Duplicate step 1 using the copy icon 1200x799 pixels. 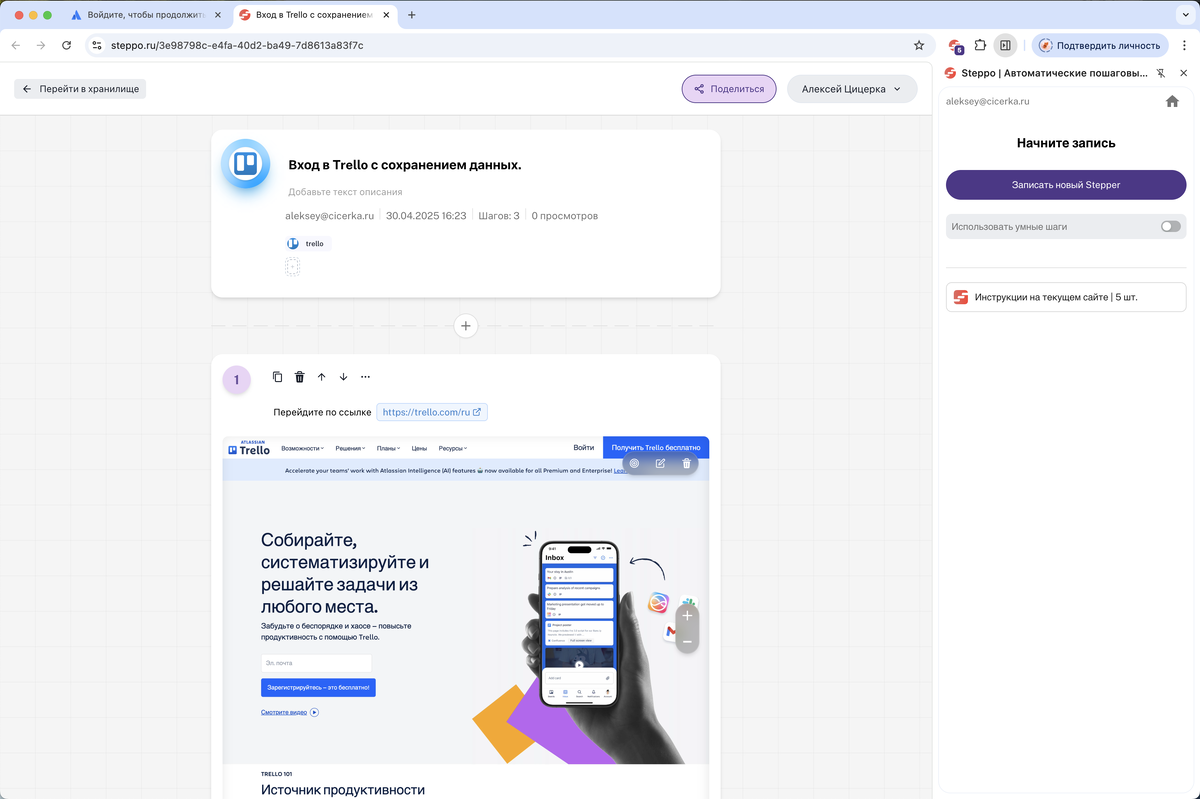coord(277,376)
